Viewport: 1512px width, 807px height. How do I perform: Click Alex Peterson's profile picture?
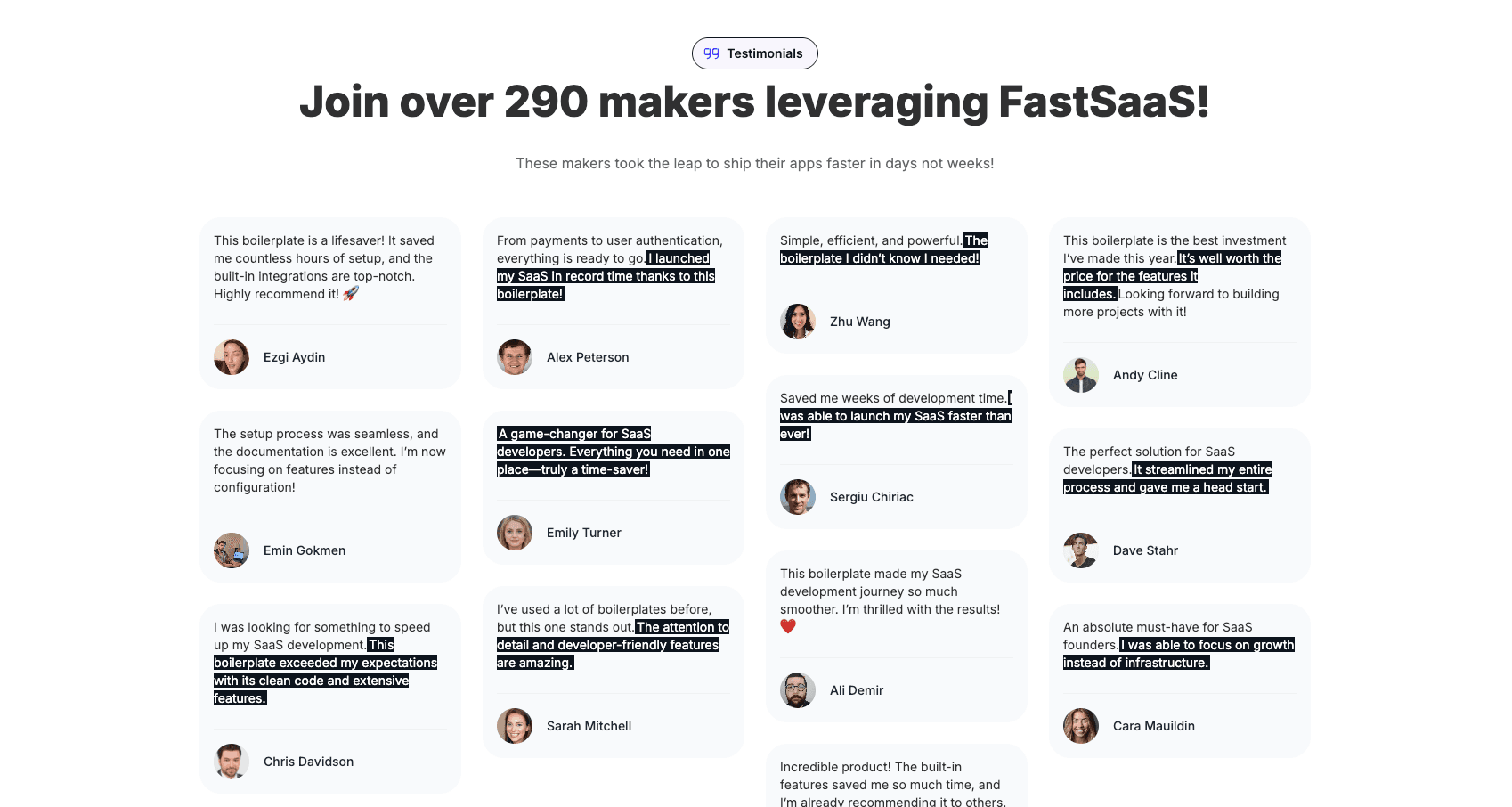point(515,357)
